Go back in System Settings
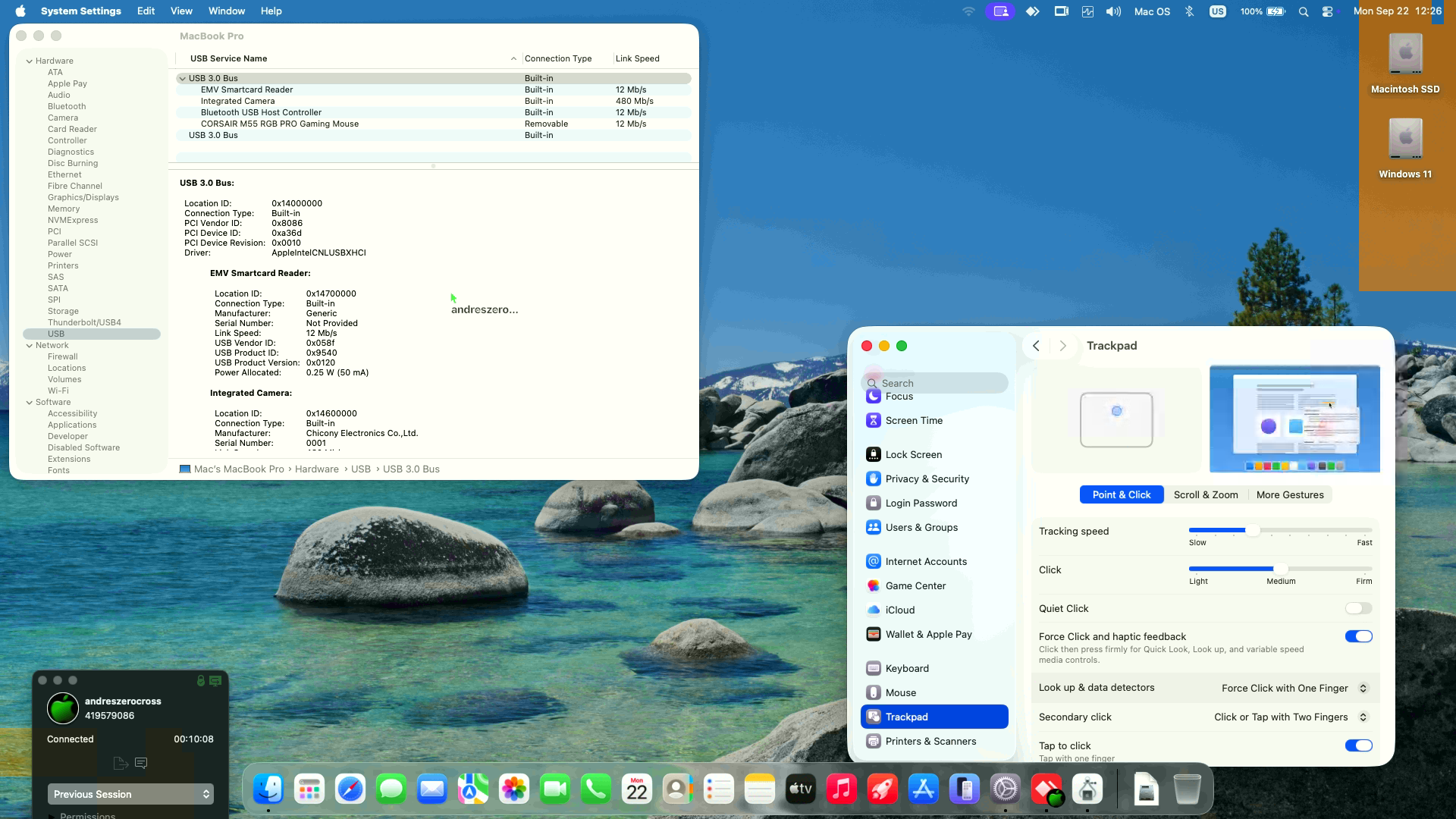This screenshot has height=819, width=1456. [x=1036, y=346]
